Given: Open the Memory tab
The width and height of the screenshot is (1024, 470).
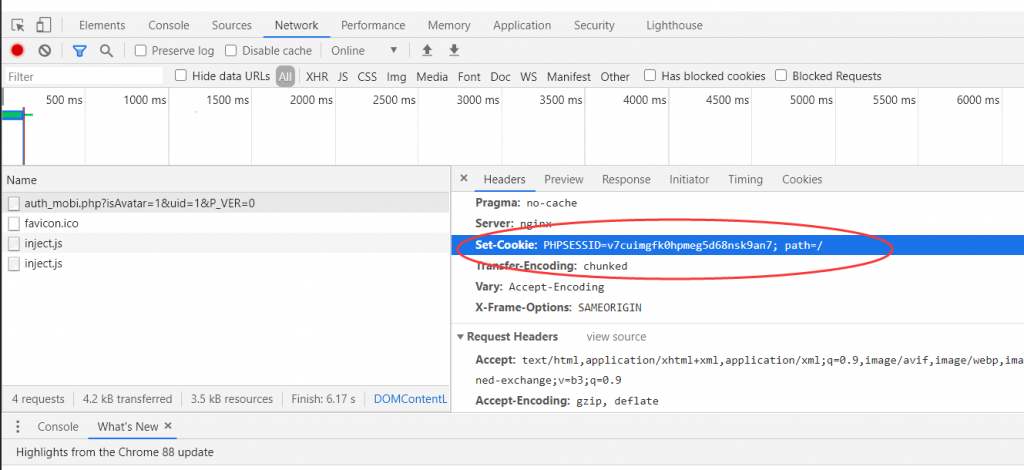Looking at the screenshot, I should coord(449,25).
